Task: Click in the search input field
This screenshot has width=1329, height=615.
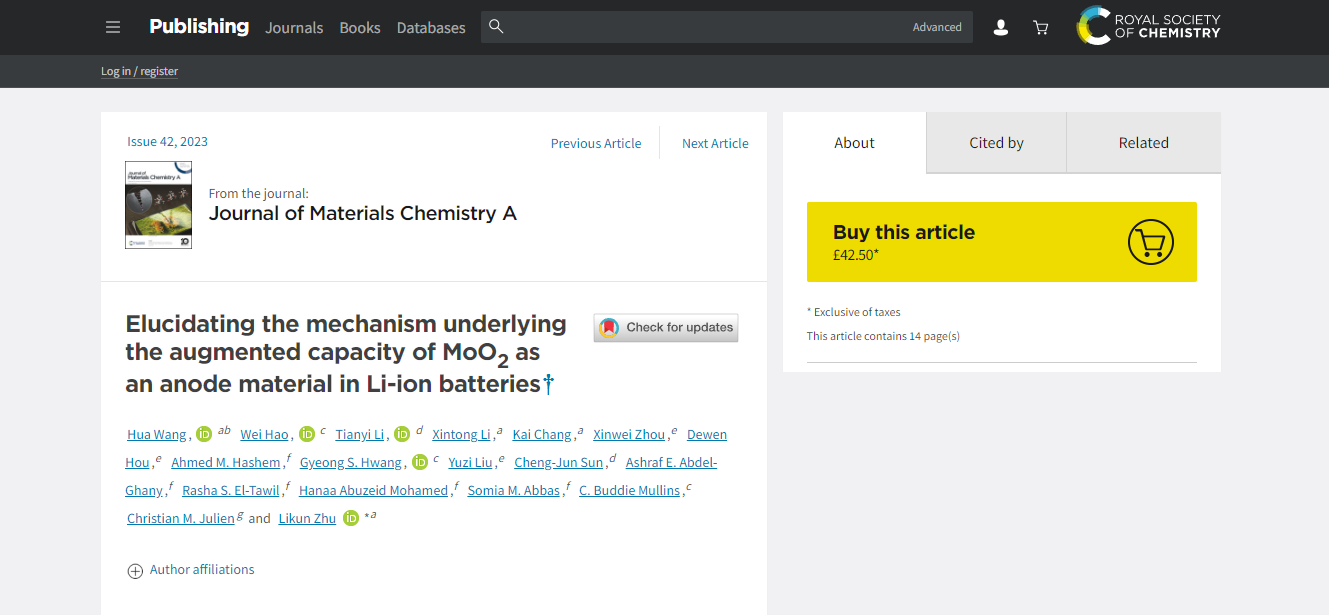Action: tap(705, 27)
